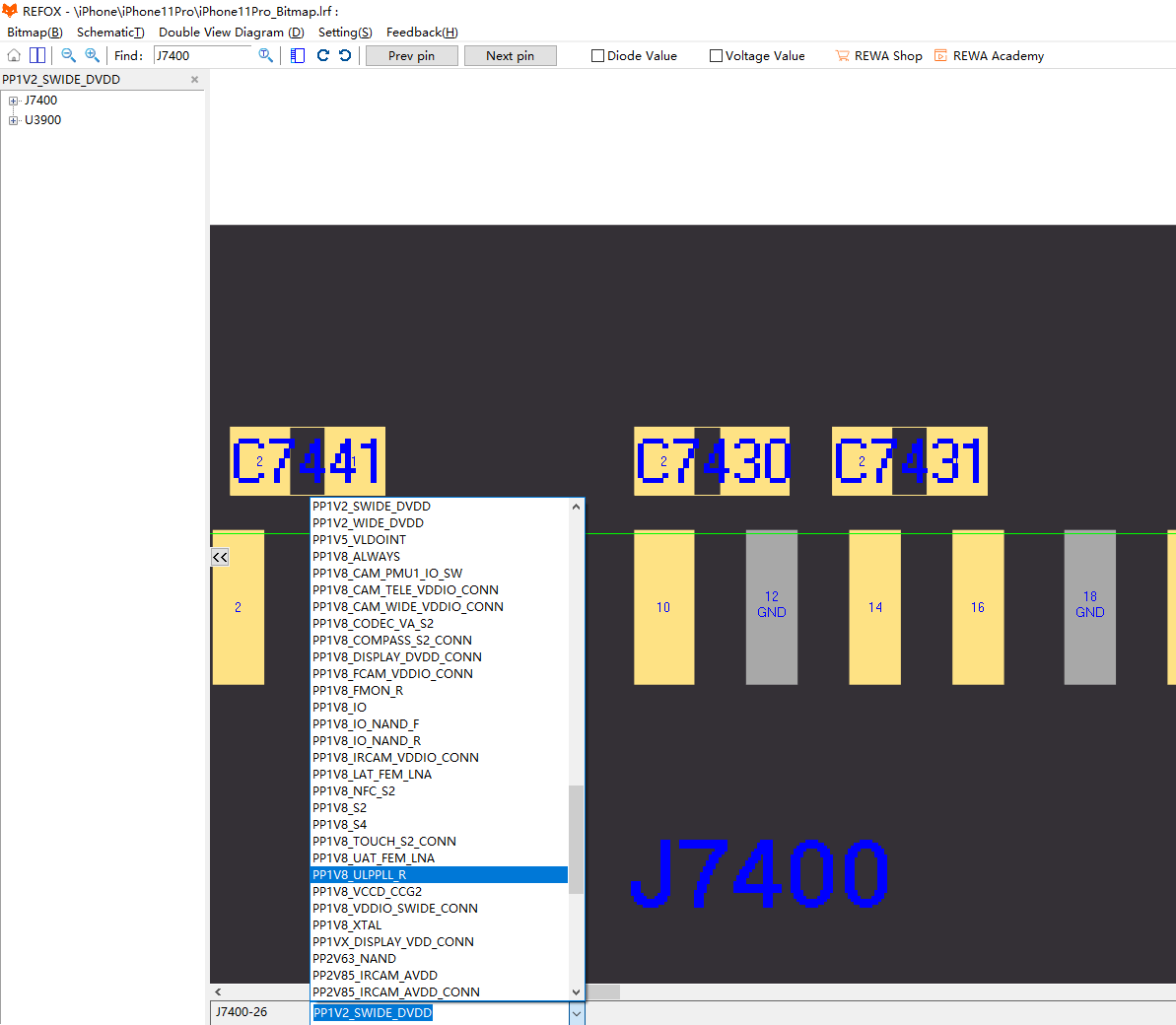Select PP2V85_IRCAM_AVDD_CONN entry
Viewport: 1176px width, 1025px height.
(439, 992)
